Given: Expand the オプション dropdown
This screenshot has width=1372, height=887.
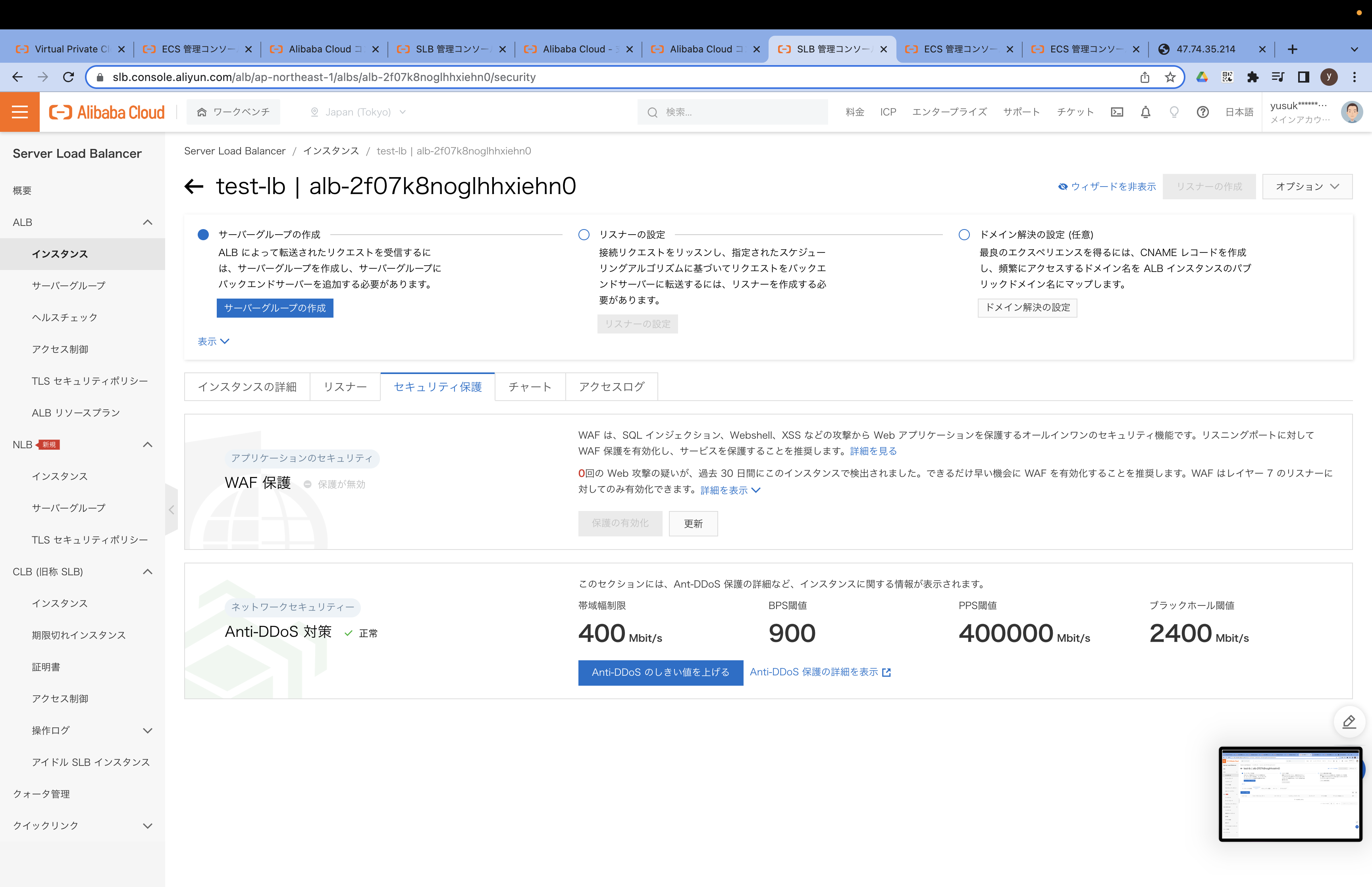Looking at the screenshot, I should coord(1307,186).
